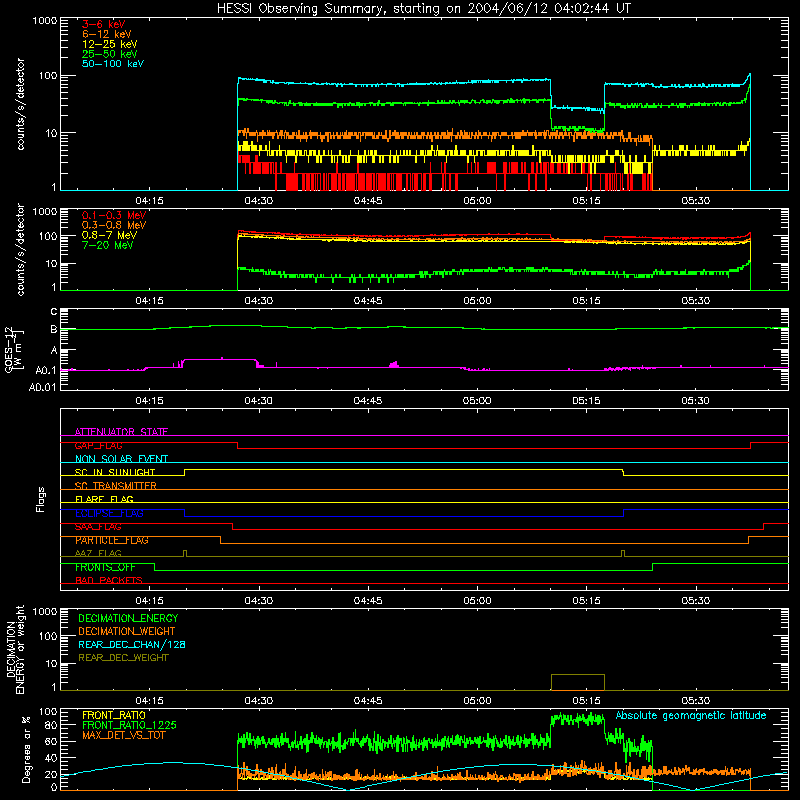Select the 7-20 MeV legend entry
The width and height of the screenshot is (800, 800).
107,245
